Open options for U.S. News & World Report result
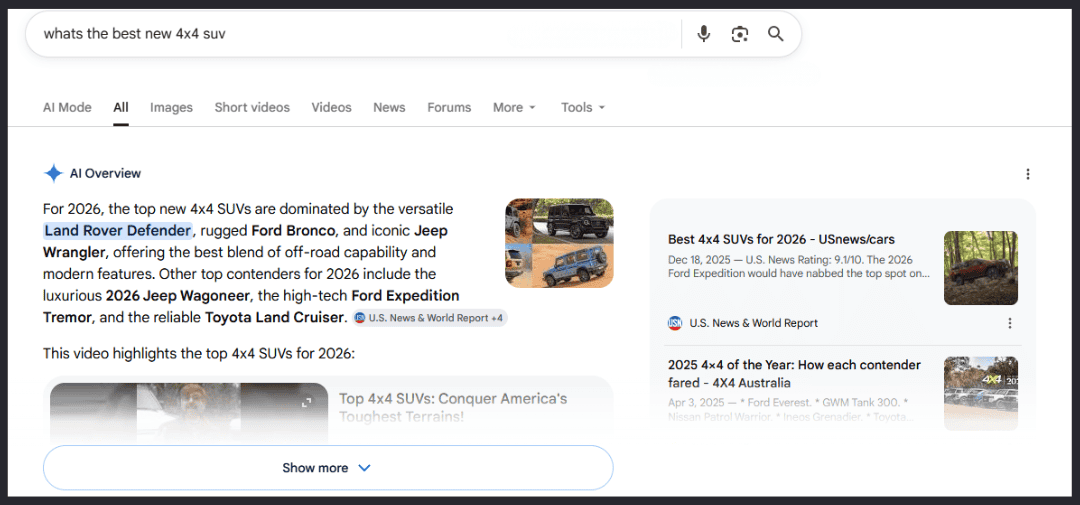 click(1010, 323)
